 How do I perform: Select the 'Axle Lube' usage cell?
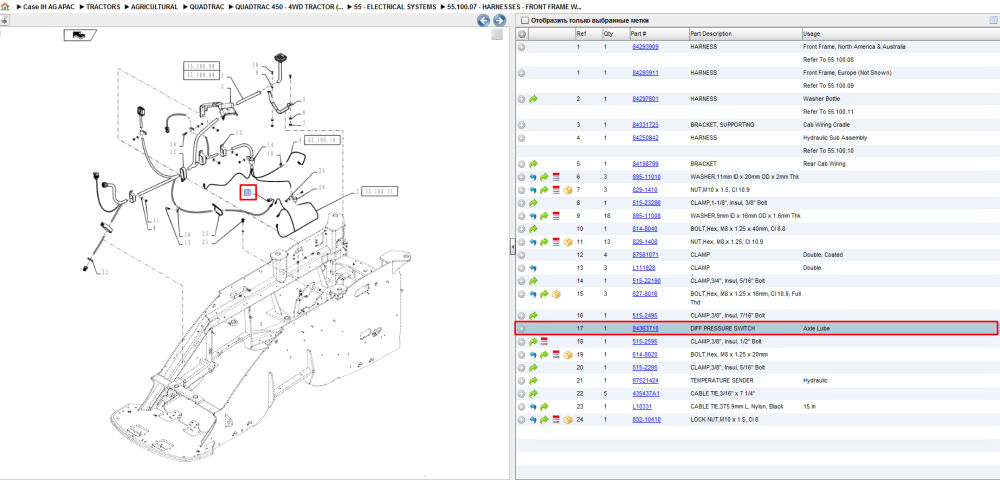click(816, 328)
